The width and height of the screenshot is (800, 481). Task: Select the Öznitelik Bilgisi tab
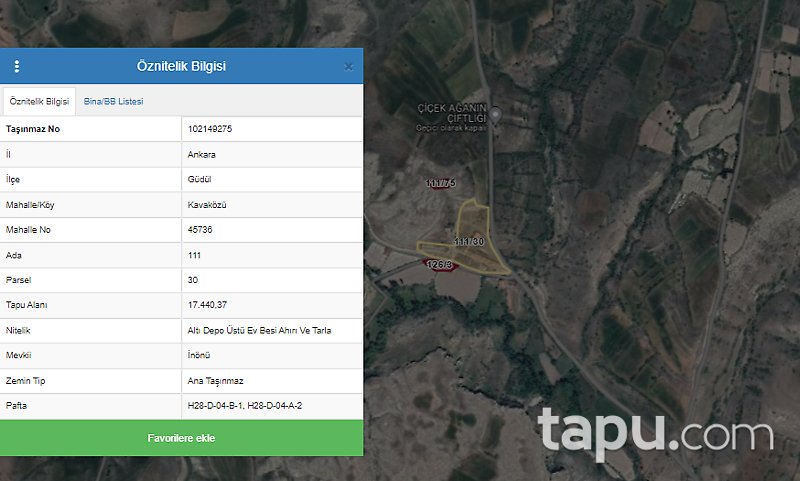(39, 102)
